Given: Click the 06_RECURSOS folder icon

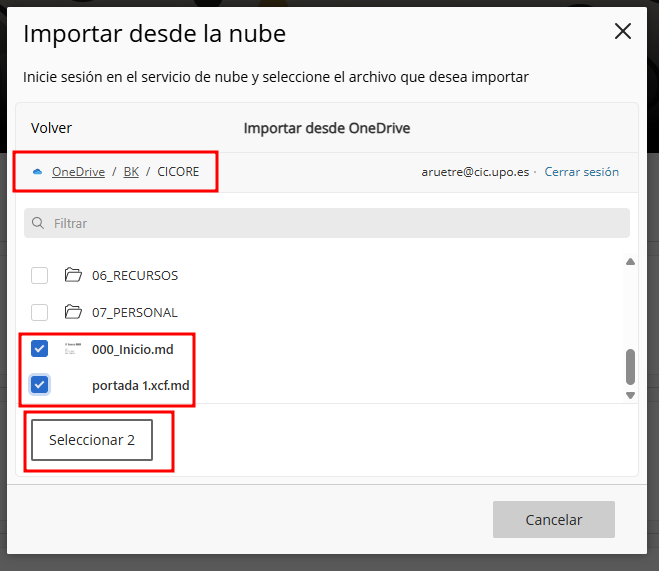Looking at the screenshot, I should point(72,275).
